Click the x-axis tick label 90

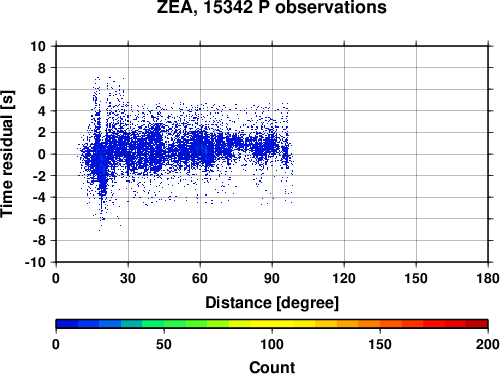[x=272, y=278]
